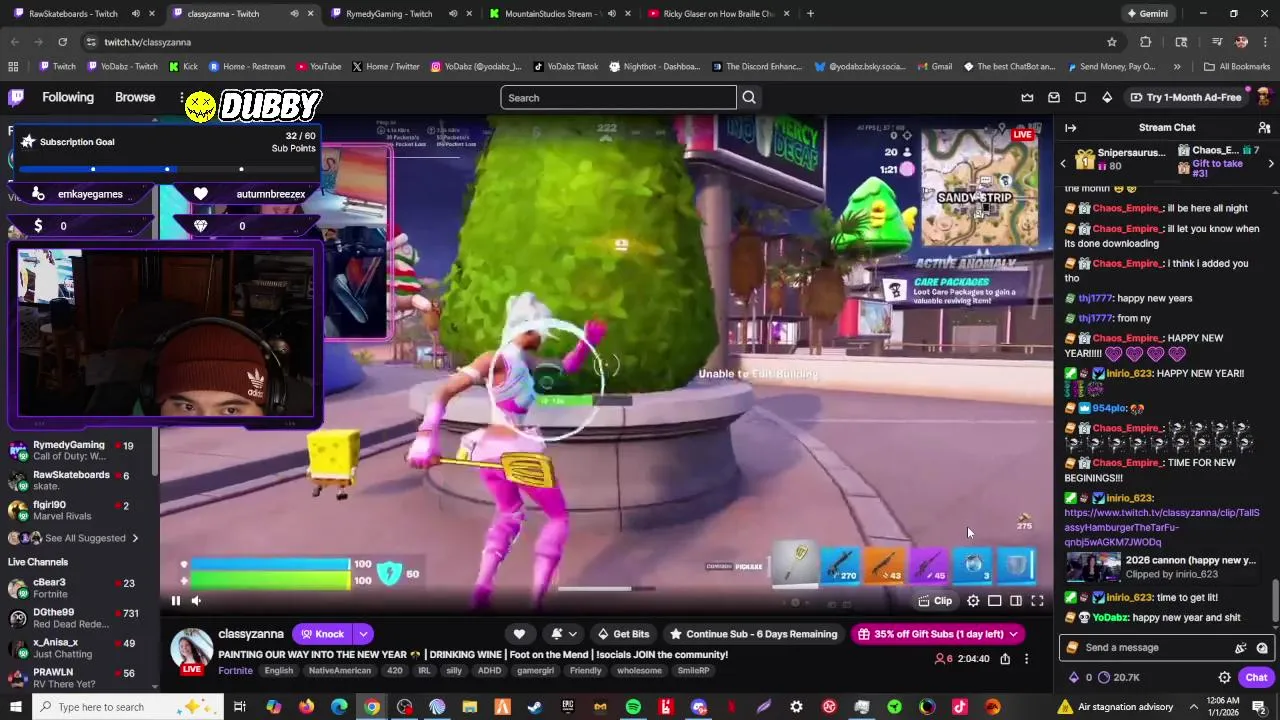The width and height of the screenshot is (1280, 720).
Task: Open the emote picker in chat input
Action: 1262,647
